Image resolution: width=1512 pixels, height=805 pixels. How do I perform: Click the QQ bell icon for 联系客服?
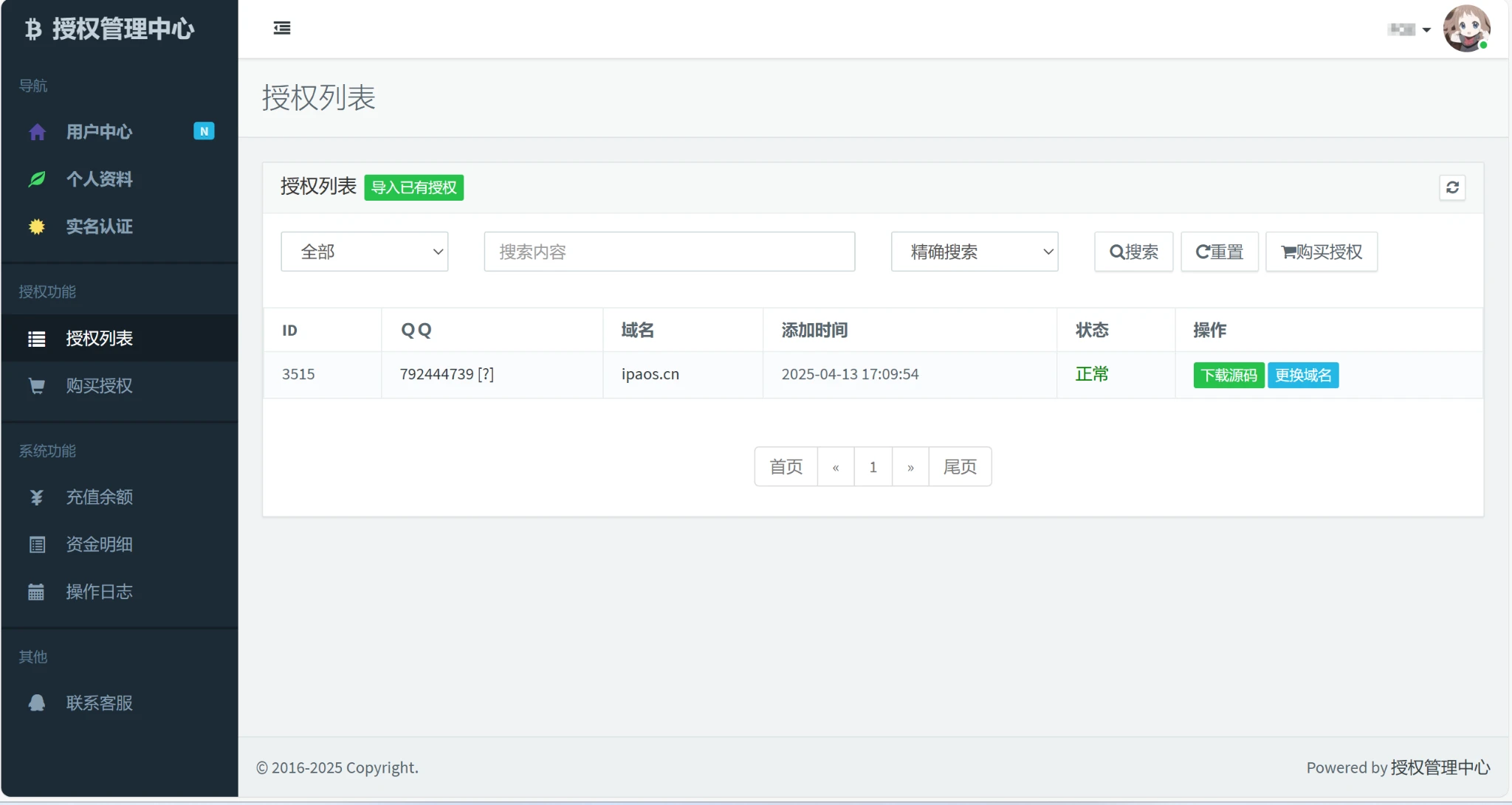click(x=37, y=703)
